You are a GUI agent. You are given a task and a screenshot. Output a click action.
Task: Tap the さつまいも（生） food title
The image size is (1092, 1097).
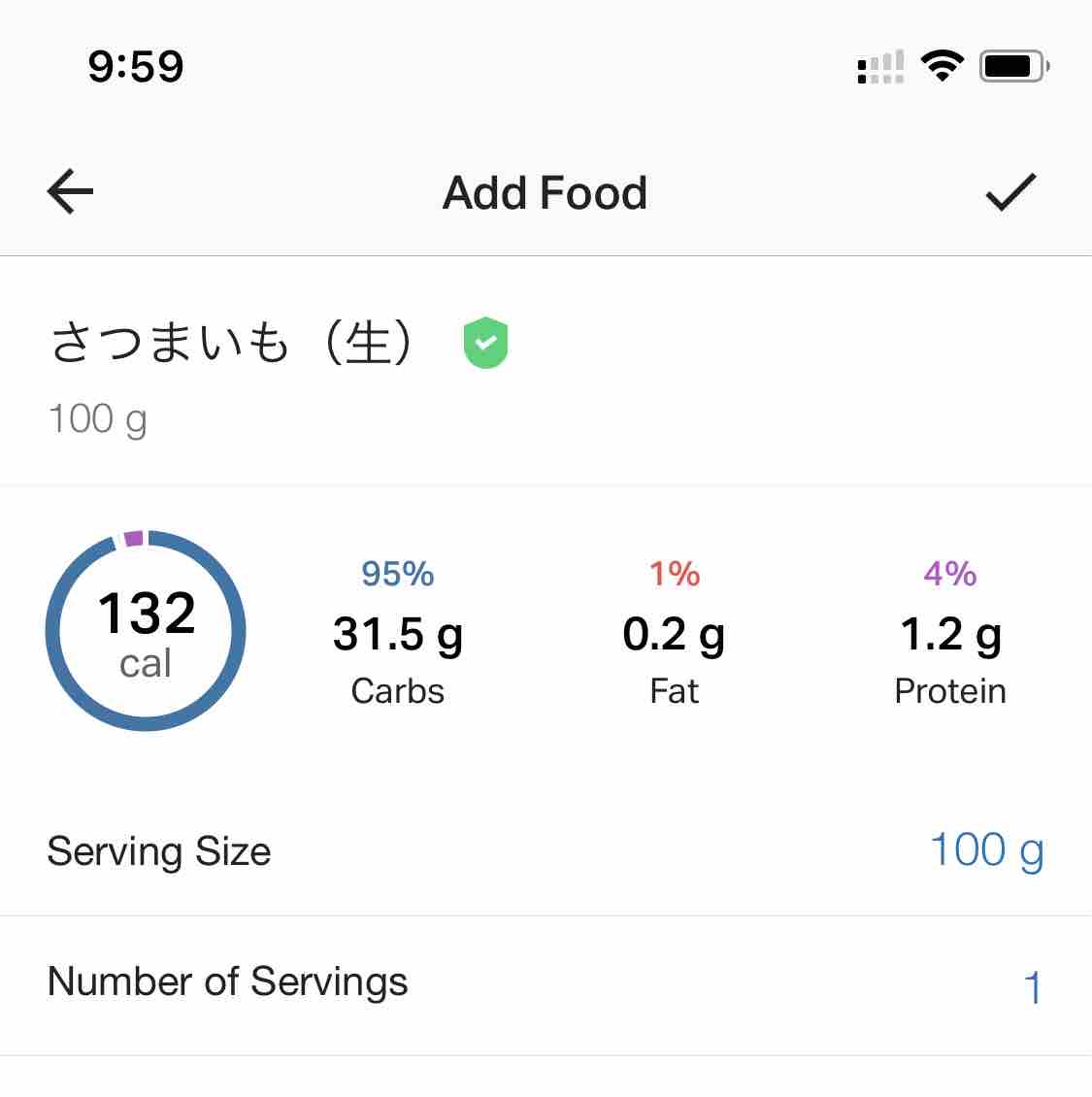click(x=233, y=343)
